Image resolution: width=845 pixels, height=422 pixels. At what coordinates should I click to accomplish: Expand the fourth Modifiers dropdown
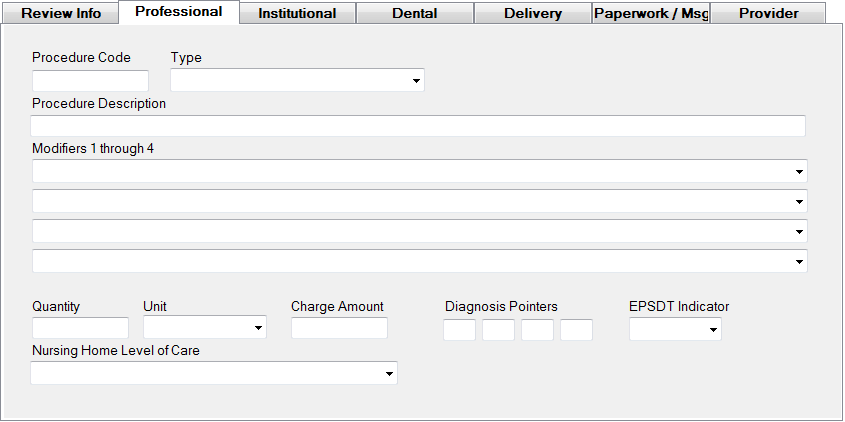click(x=420, y=261)
